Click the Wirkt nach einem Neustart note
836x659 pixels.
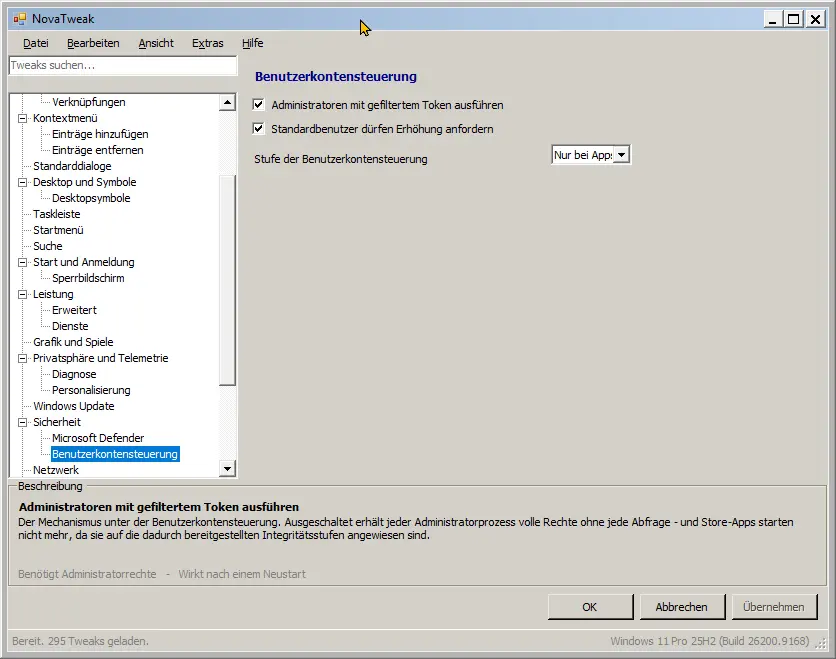[x=242, y=574]
